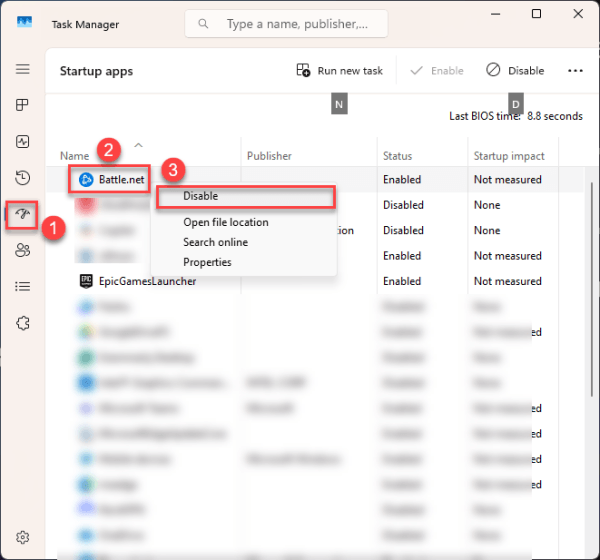
Task: Open the Performance page icon
Action: 22,141
